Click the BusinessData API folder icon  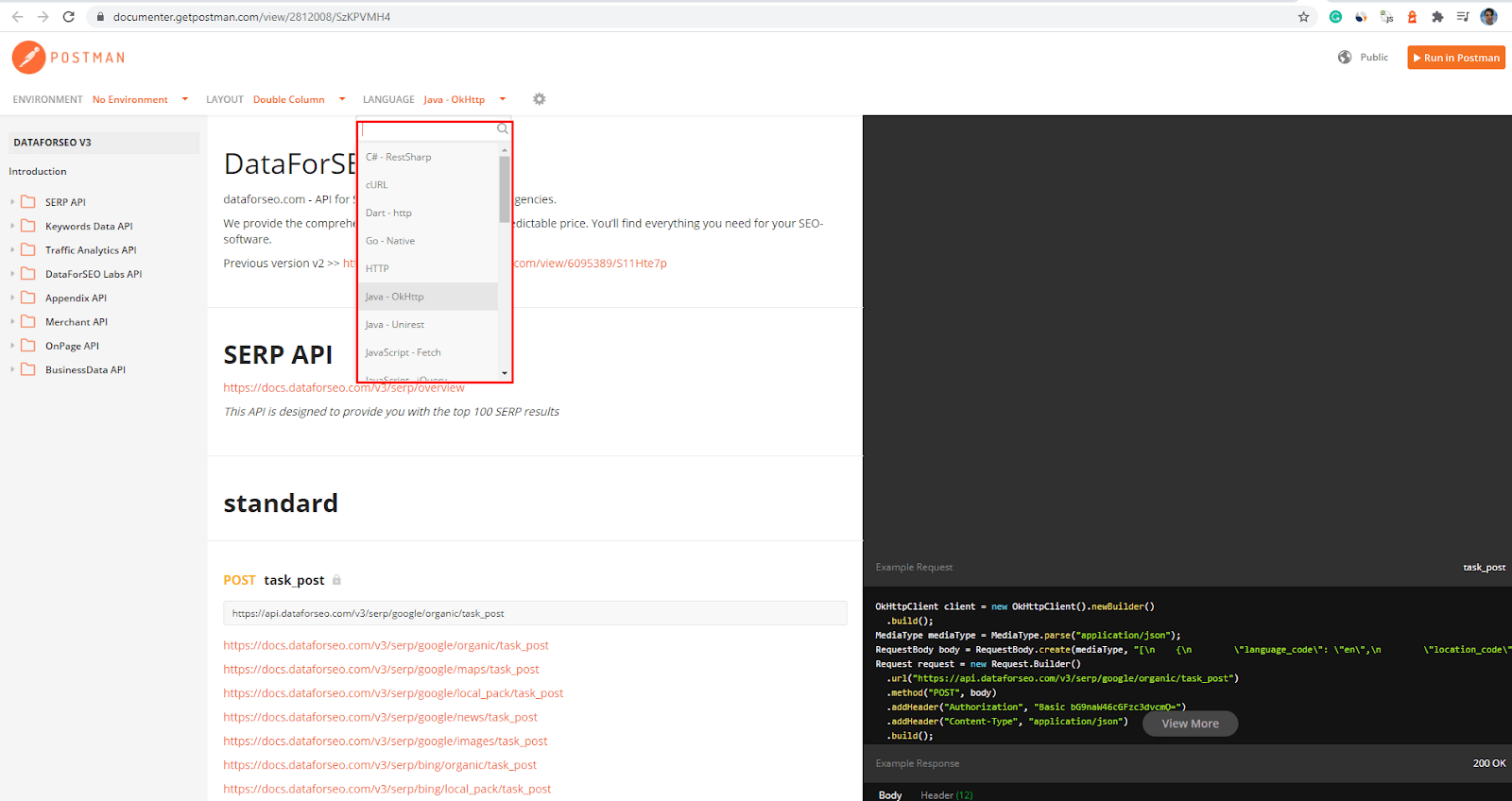click(x=28, y=369)
